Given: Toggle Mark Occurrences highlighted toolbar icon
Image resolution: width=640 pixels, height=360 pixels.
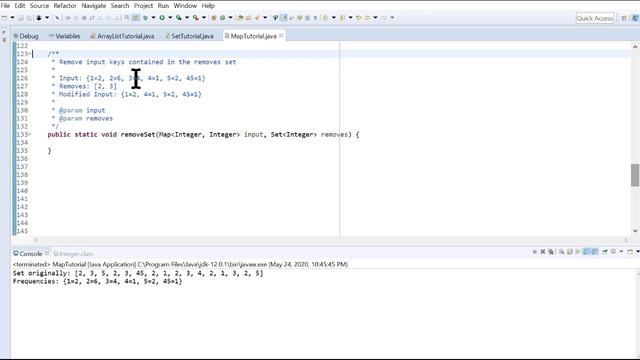Looking at the screenshot, I should (284, 18).
